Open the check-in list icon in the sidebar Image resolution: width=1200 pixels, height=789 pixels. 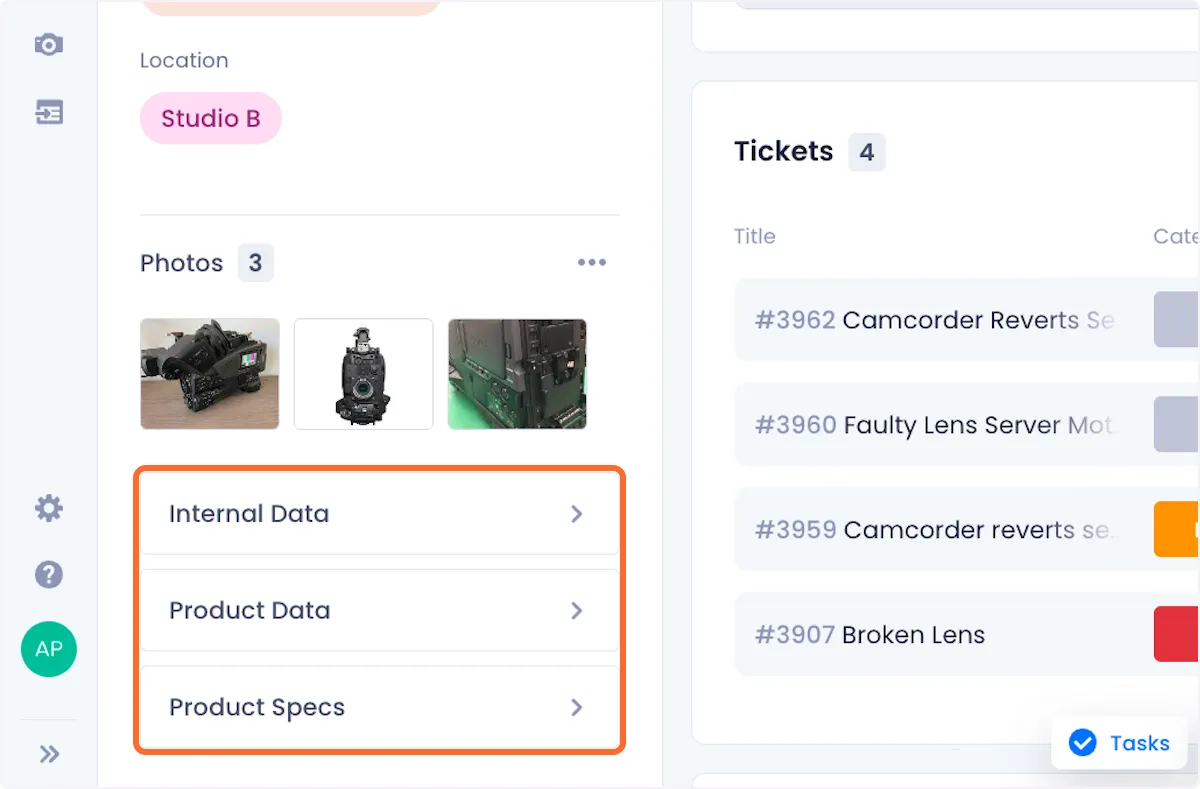(x=48, y=112)
